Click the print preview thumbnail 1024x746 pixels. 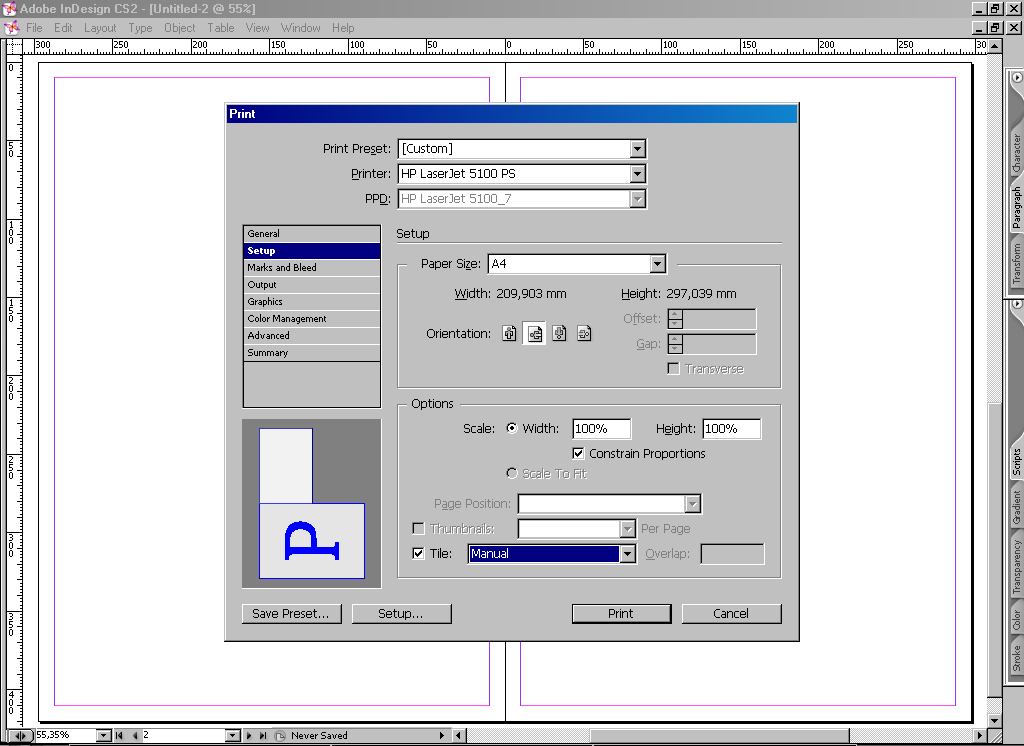[312, 504]
